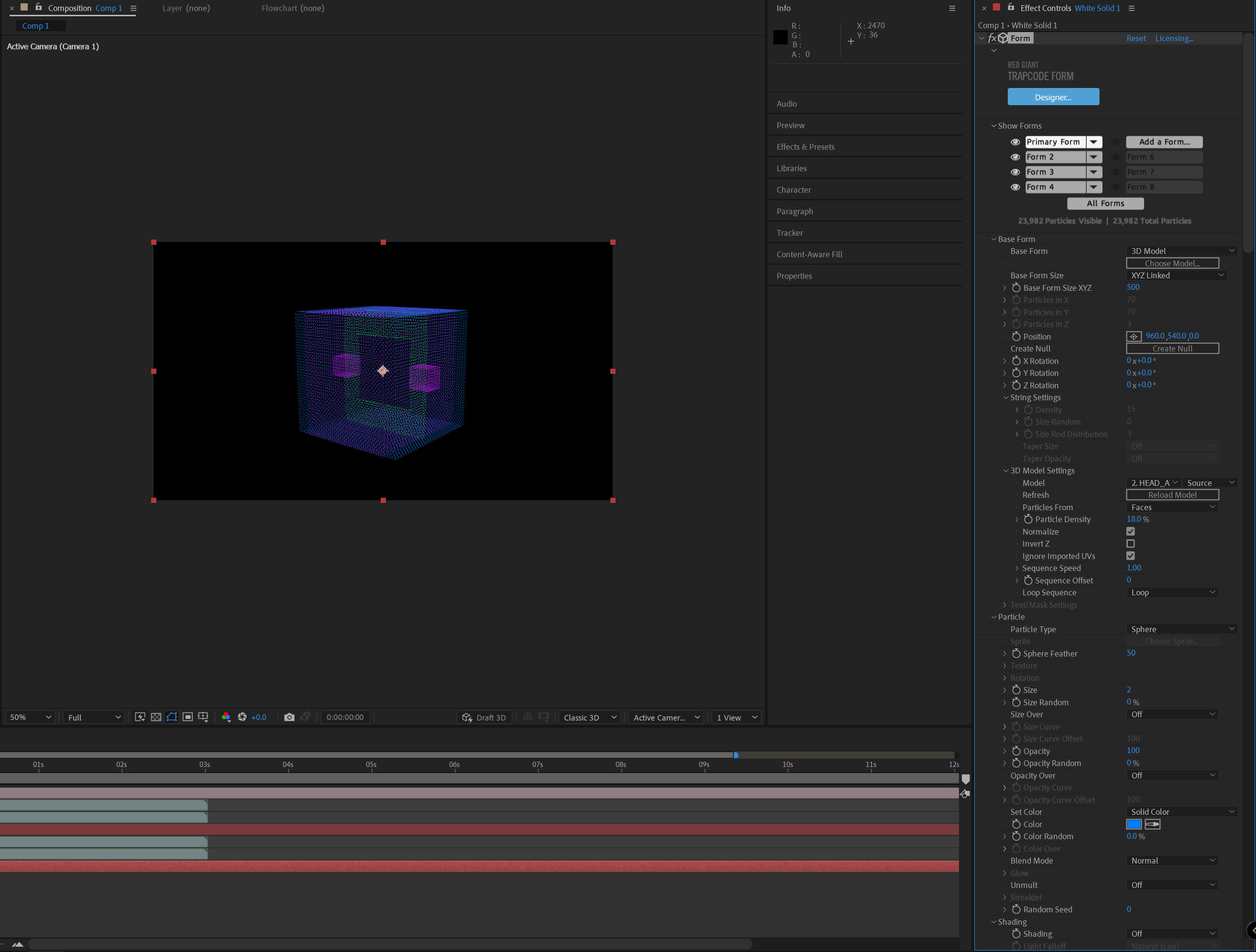This screenshot has height=952, width=1256.
Task: Enable the Invert Z checkbox
Action: [1130, 544]
